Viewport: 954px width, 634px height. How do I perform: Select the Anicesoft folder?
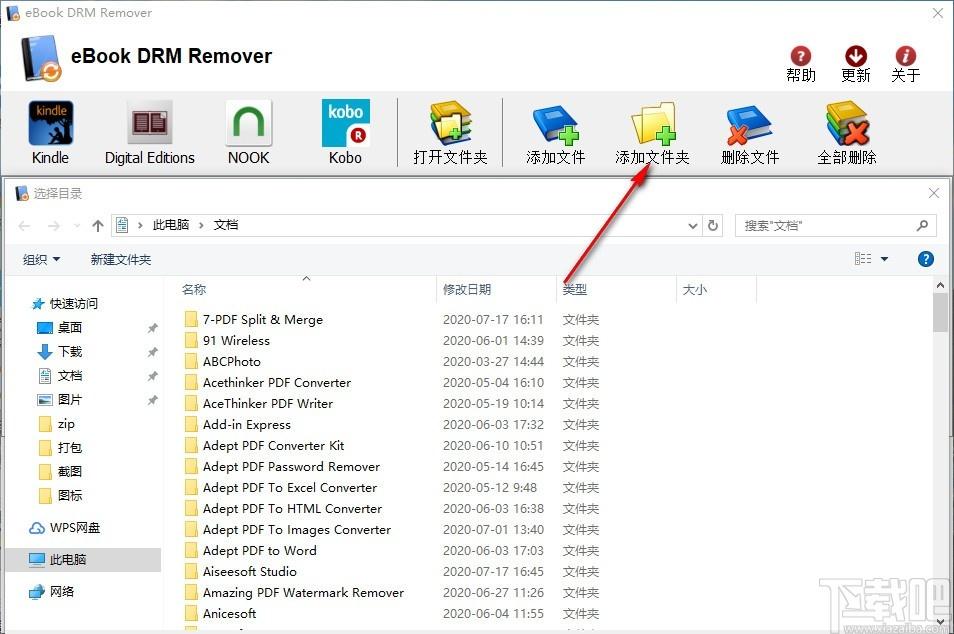click(x=220, y=613)
